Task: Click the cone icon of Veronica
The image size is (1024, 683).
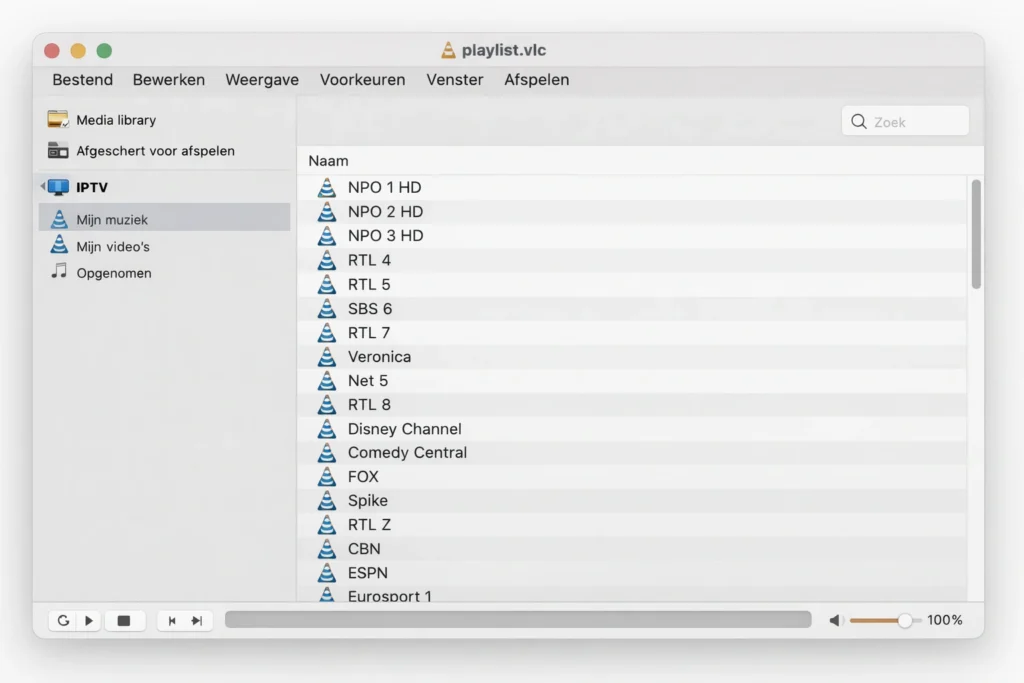Action: (327, 357)
